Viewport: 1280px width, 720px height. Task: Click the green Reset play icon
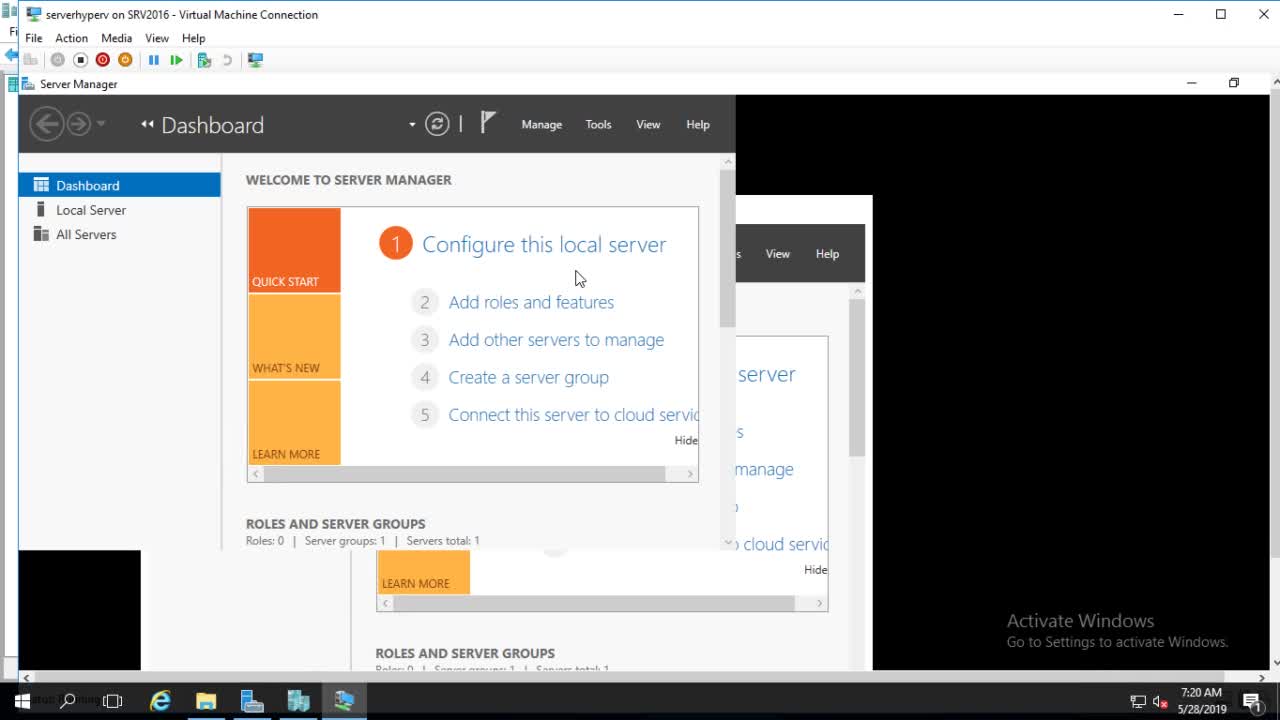[176, 60]
